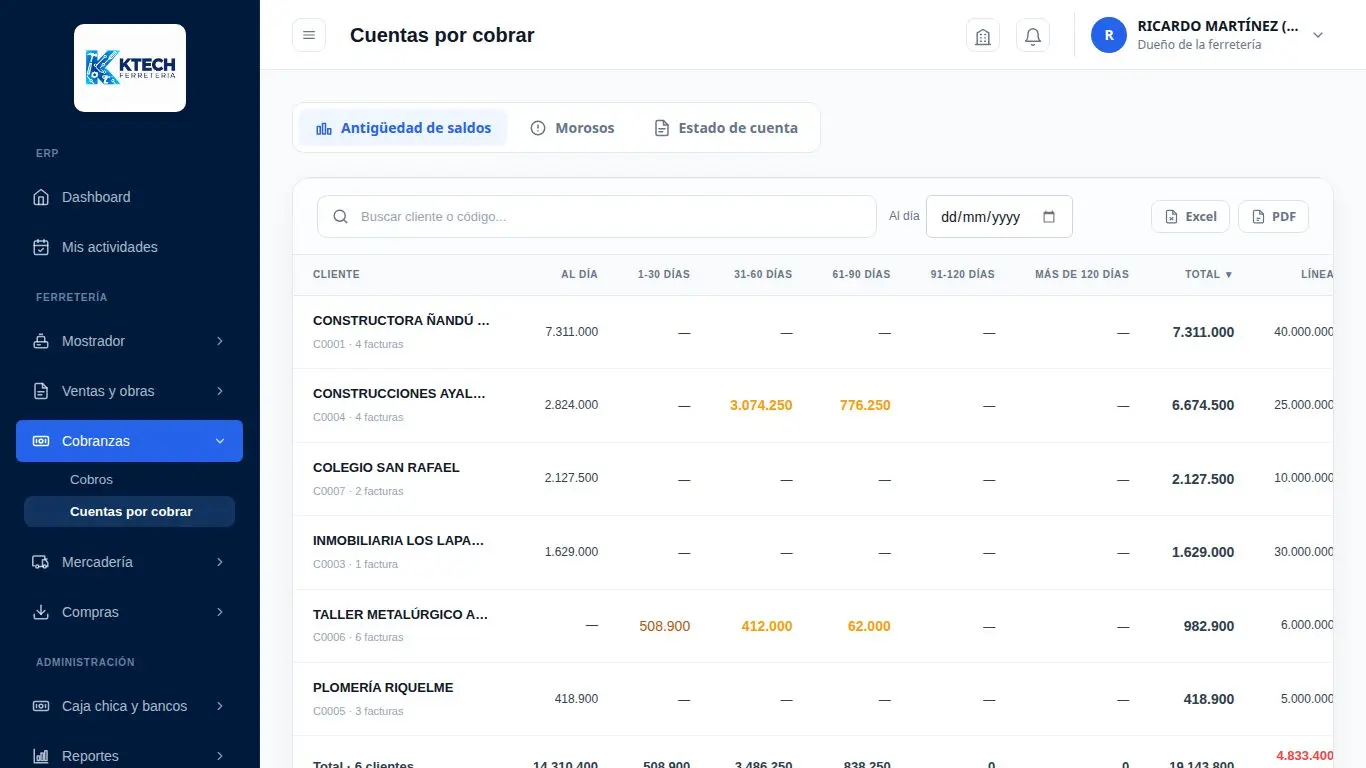Image resolution: width=1366 pixels, height=768 pixels.
Task: Click the user avatar with letter R
Action: (1109, 35)
